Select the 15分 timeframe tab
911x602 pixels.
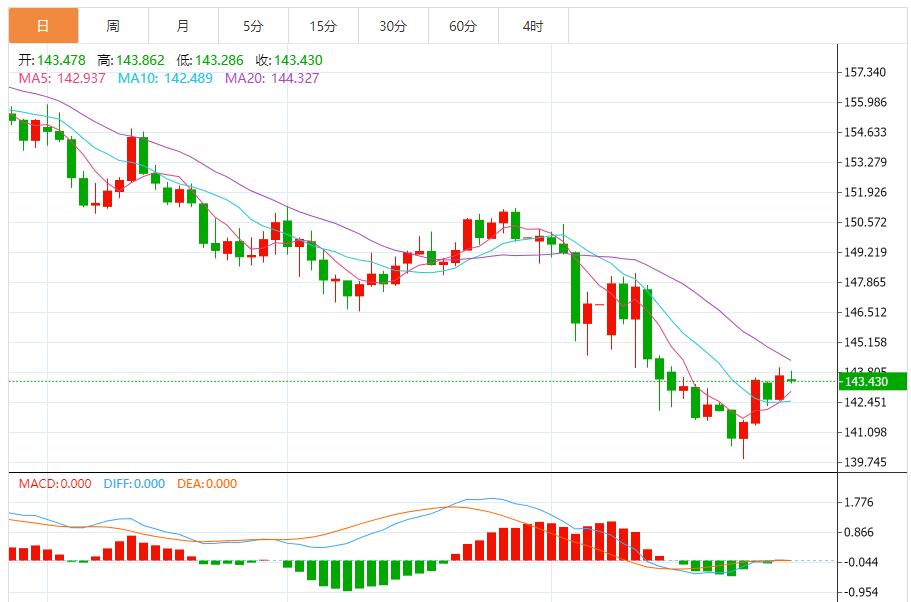coord(323,26)
